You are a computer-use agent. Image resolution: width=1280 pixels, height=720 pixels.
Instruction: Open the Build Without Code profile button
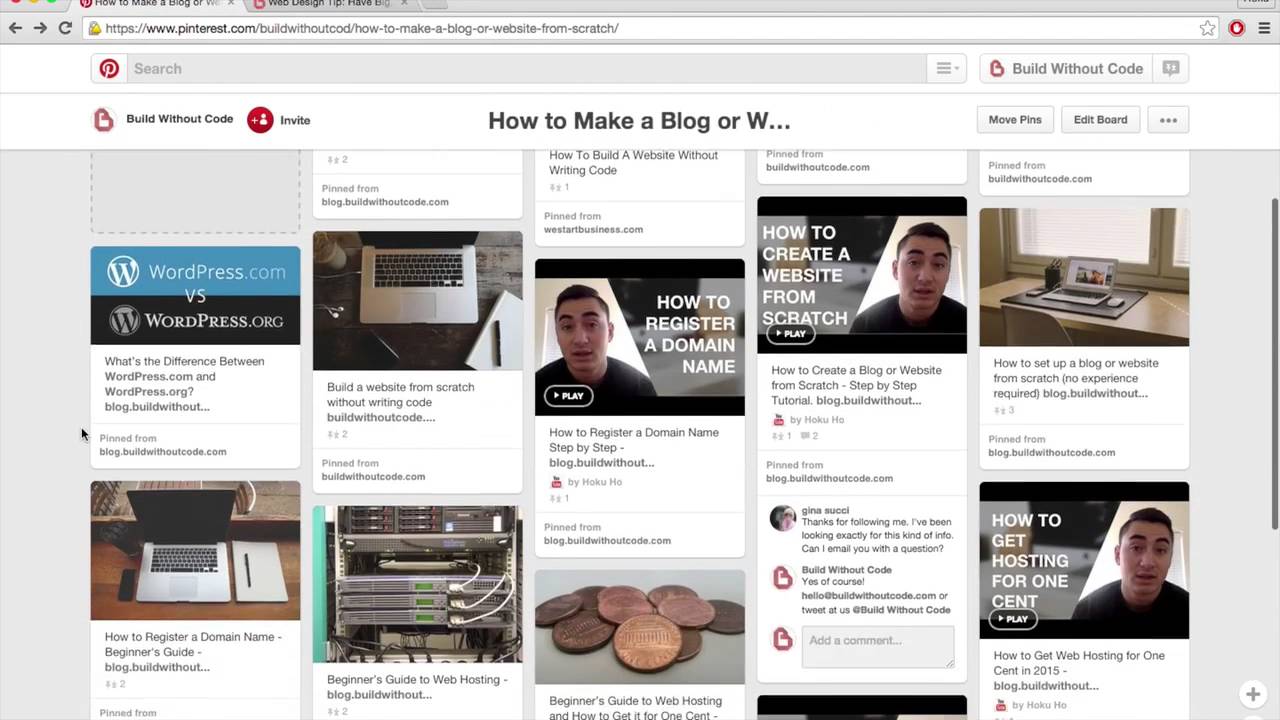pyautogui.click(x=1065, y=68)
